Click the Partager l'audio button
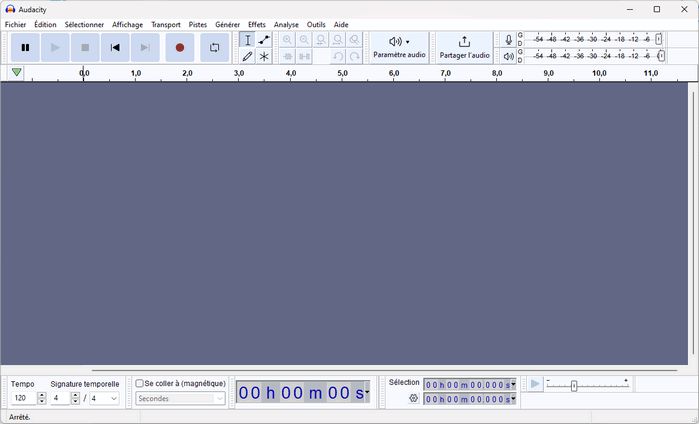 464,47
